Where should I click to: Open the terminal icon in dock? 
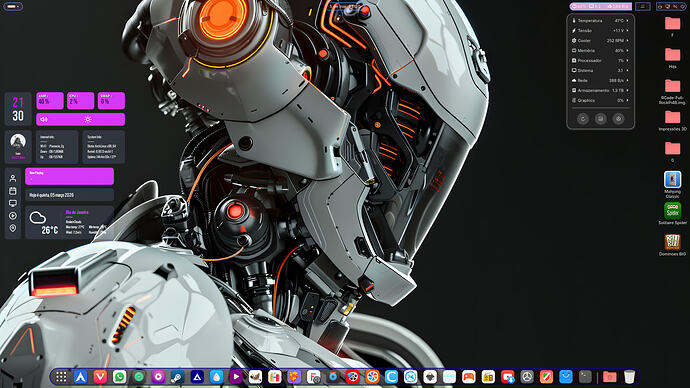pos(585,377)
